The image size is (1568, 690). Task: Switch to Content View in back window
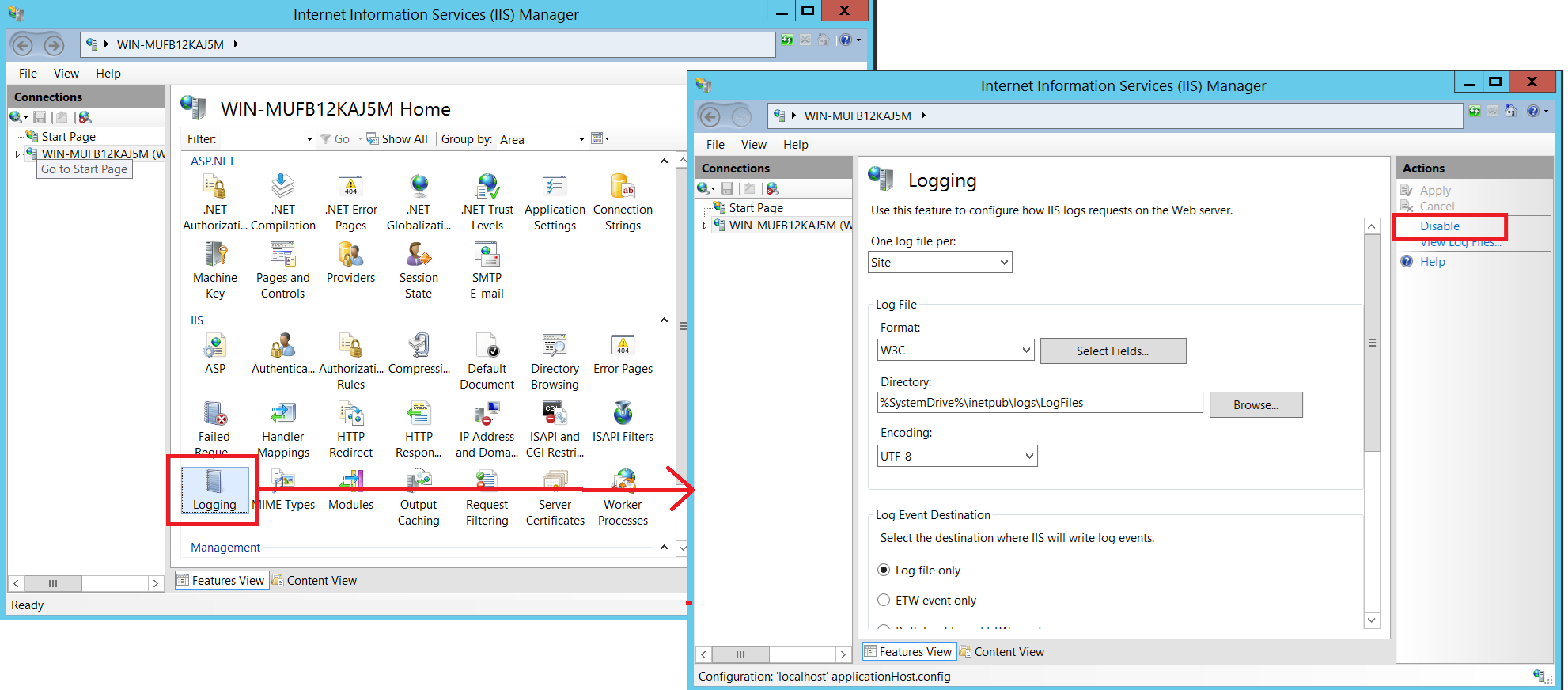coord(315,580)
